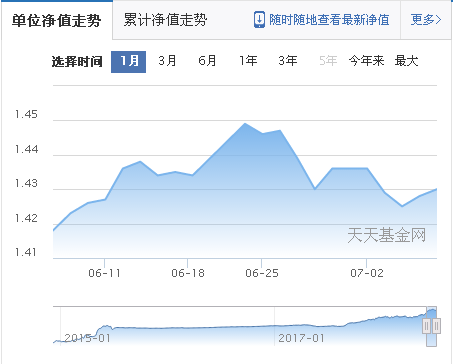Click the 2015-01 area in navigator
Image resolution: width=453 pixels, height=364 pixels.
[x=87, y=338]
